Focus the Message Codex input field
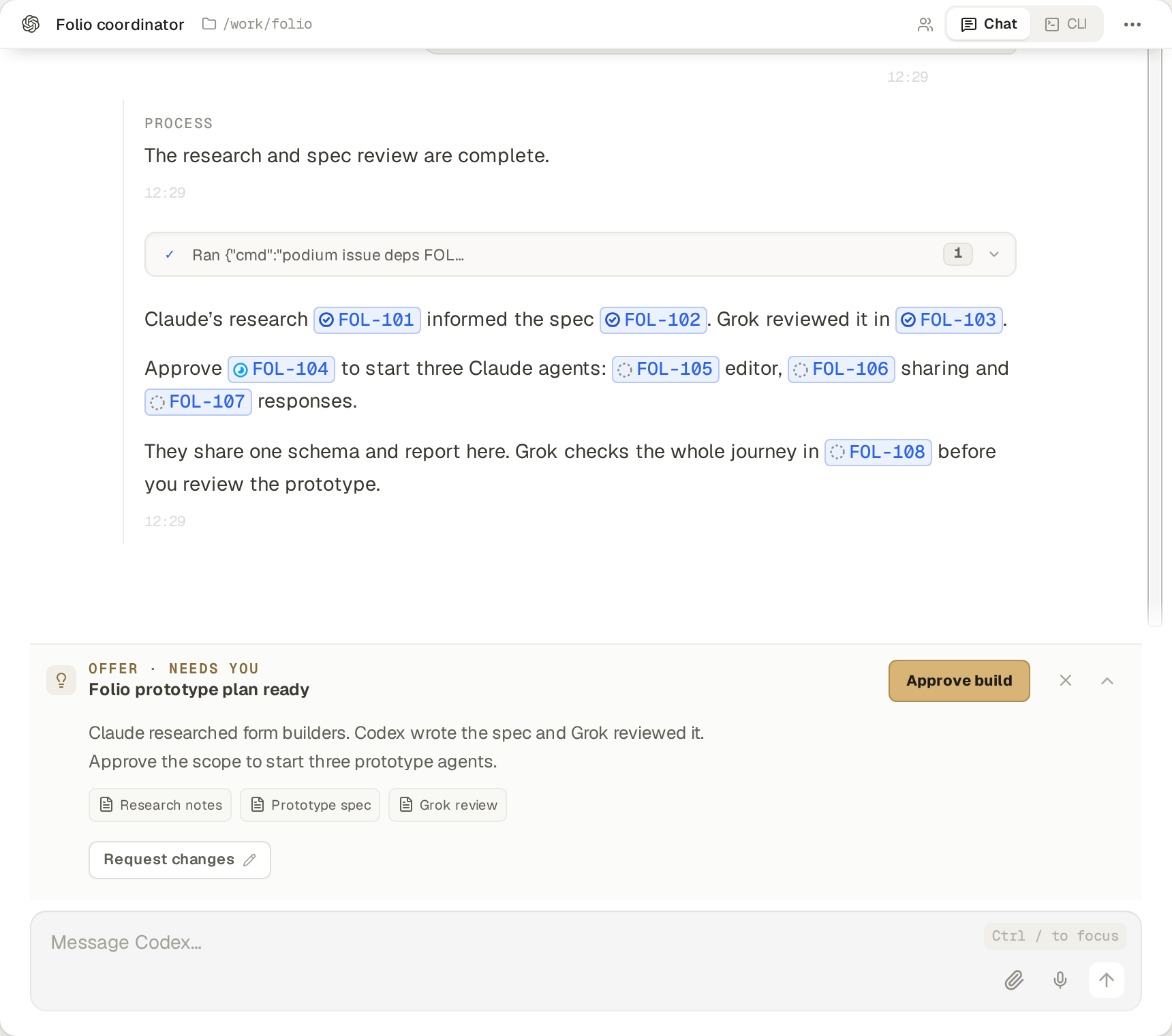1172x1036 pixels. (x=586, y=961)
